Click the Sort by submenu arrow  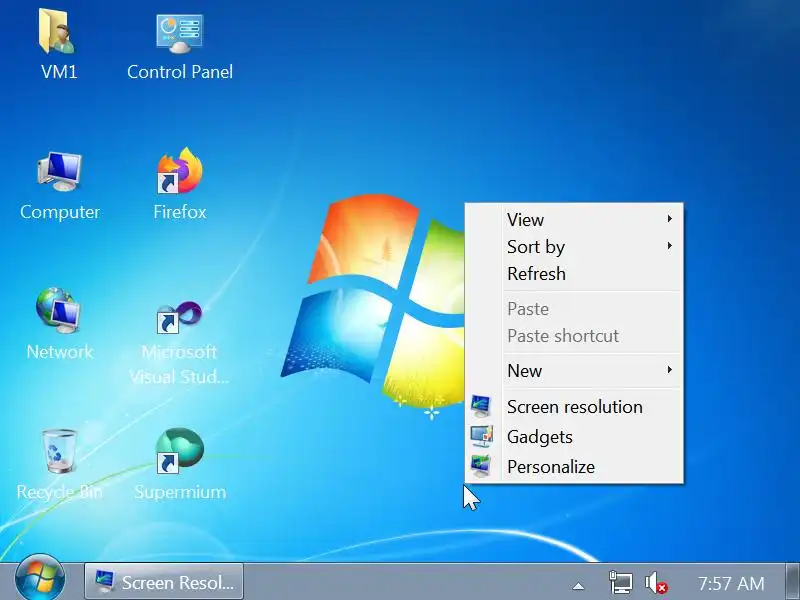(x=669, y=246)
